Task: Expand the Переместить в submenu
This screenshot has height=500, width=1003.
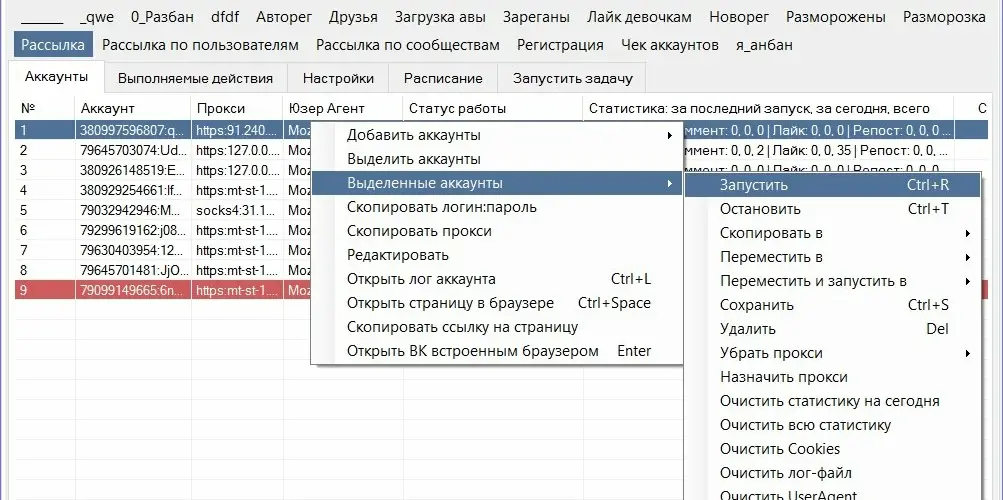Action: pyautogui.click(x=833, y=257)
